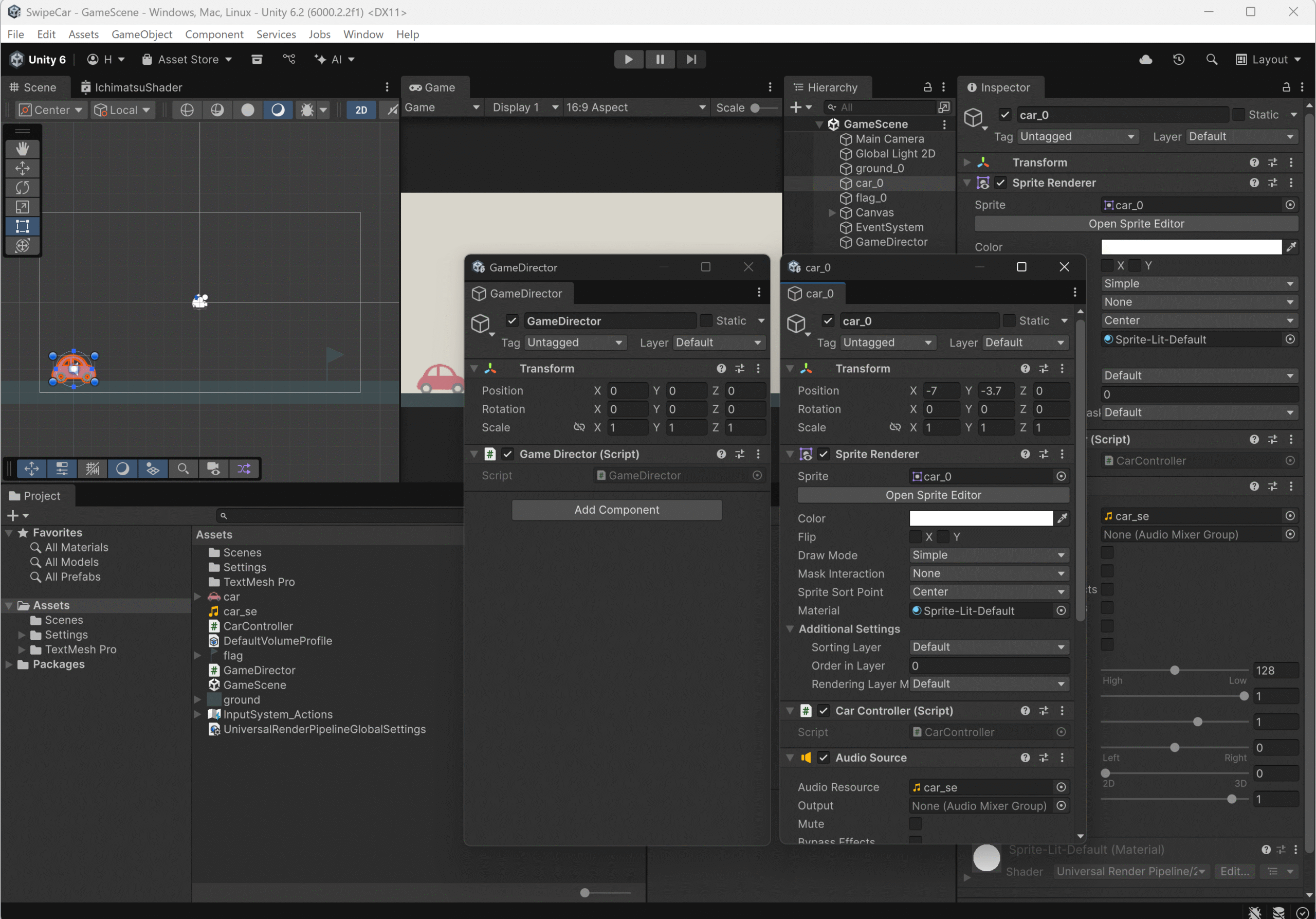Select the Hand view tool
1316x919 pixels.
22,149
